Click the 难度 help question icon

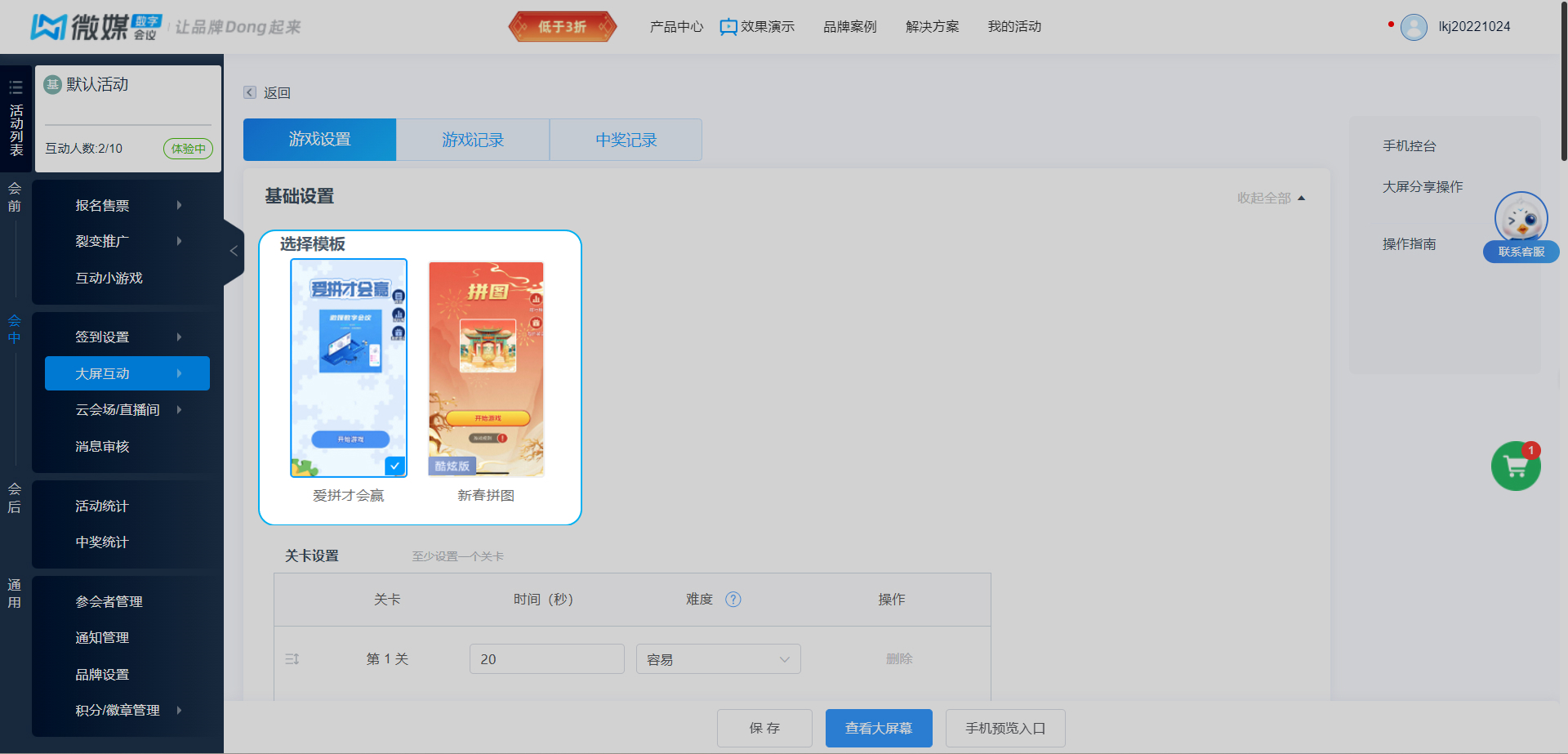coord(733,600)
